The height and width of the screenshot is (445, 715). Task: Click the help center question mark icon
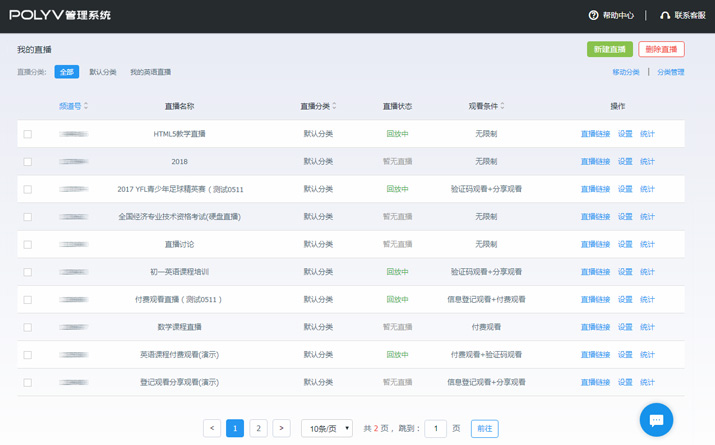(593, 16)
